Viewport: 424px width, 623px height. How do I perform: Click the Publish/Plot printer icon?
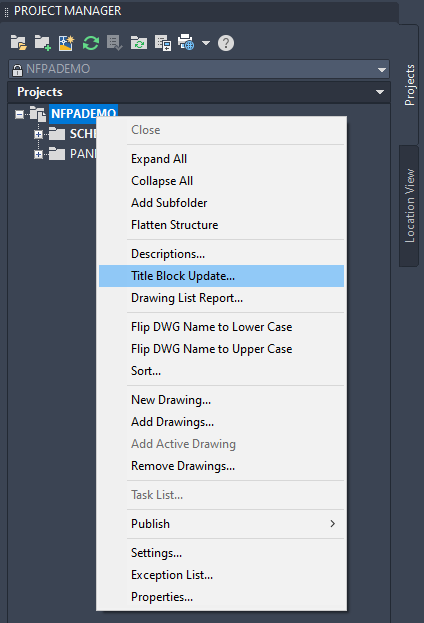186,43
